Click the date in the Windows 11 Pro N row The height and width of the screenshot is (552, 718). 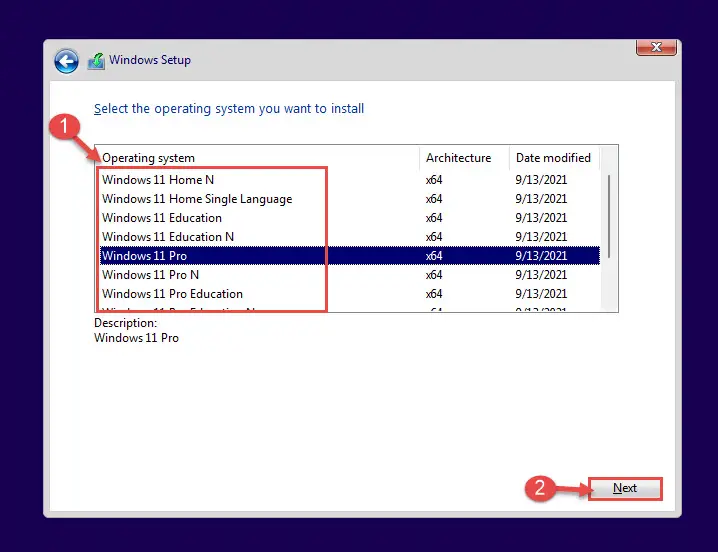541,275
